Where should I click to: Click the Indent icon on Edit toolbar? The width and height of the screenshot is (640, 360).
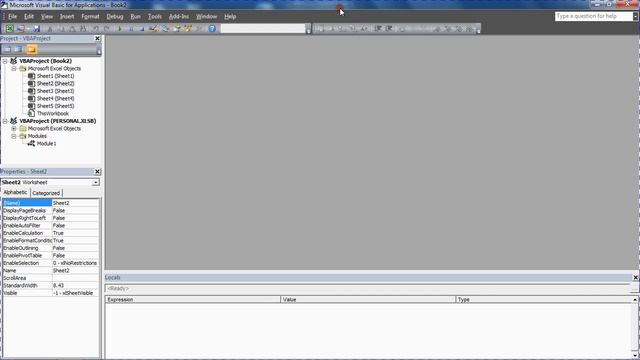378,29
